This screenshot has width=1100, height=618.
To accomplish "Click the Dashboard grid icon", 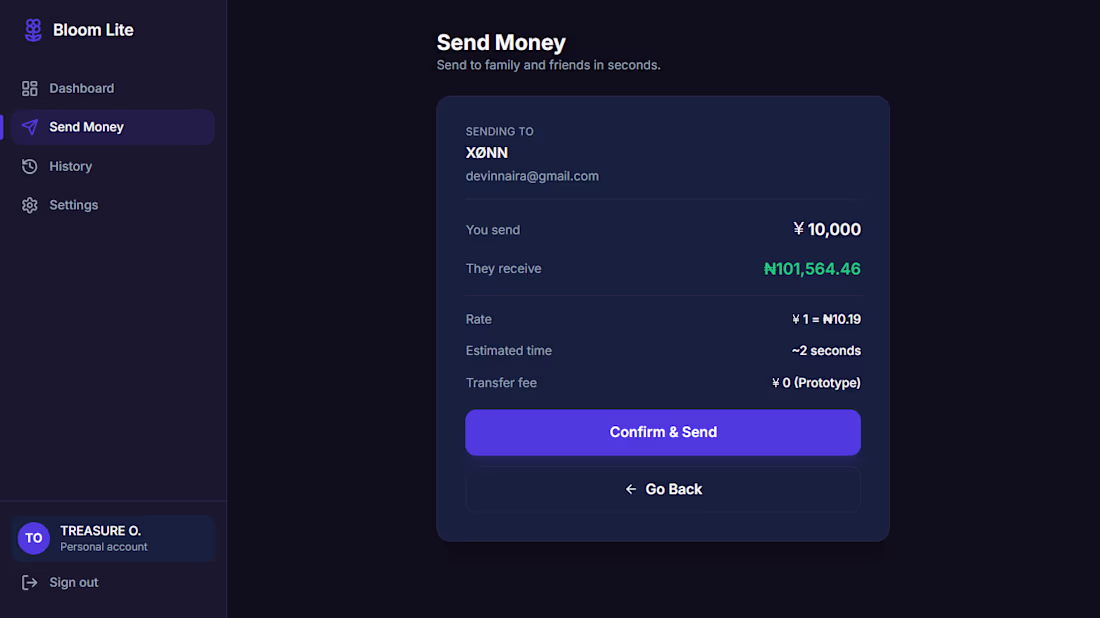I will pyautogui.click(x=29, y=88).
